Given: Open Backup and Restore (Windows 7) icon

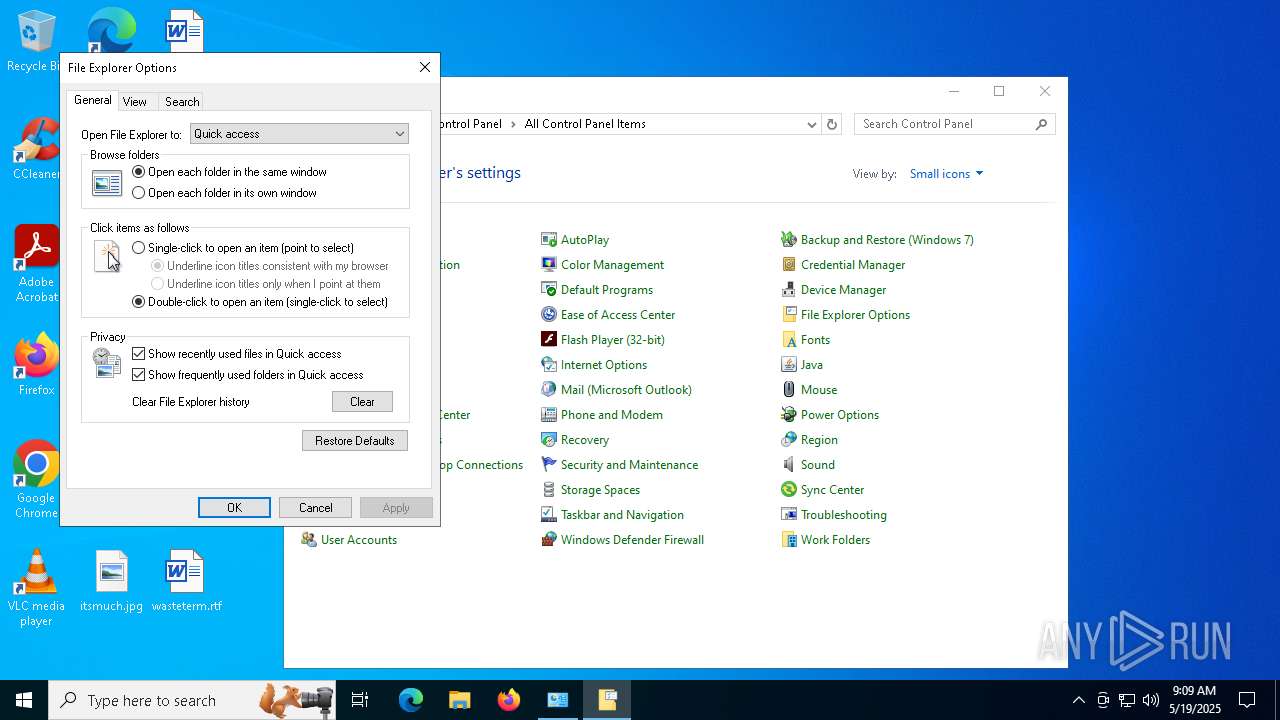Looking at the screenshot, I should tap(789, 240).
